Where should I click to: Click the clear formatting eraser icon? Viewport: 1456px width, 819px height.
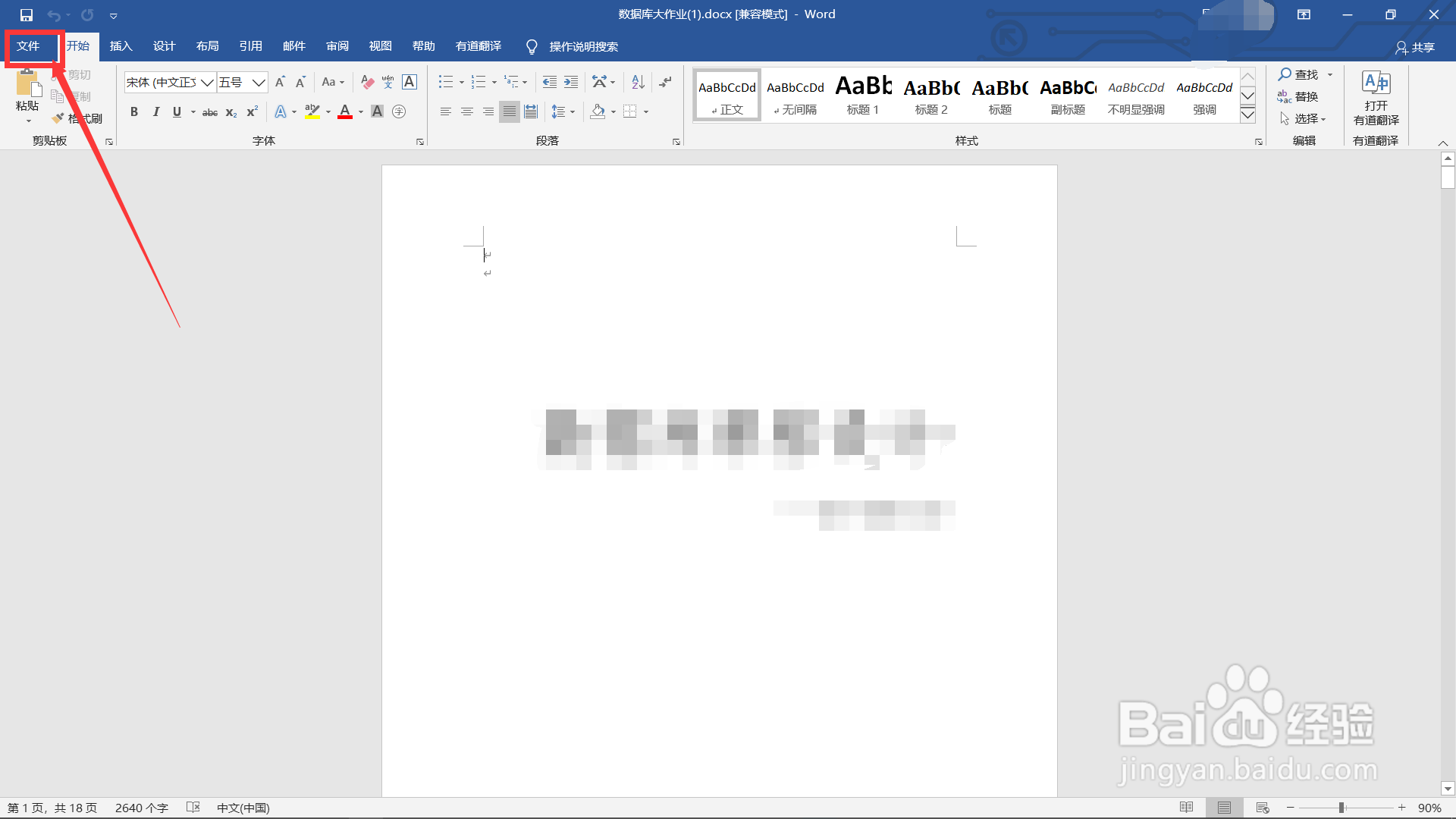[367, 82]
